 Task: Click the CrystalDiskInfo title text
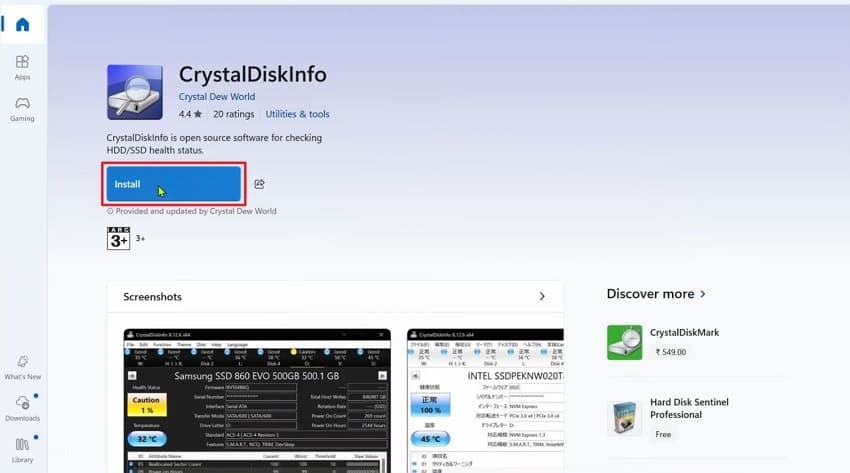click(253, 74)
